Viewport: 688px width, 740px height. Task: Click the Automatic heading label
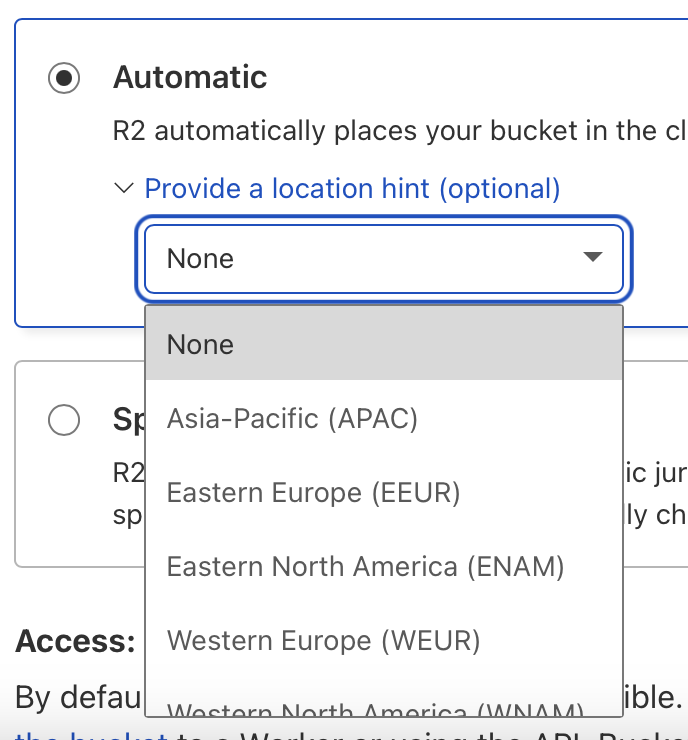pos(190,77)
